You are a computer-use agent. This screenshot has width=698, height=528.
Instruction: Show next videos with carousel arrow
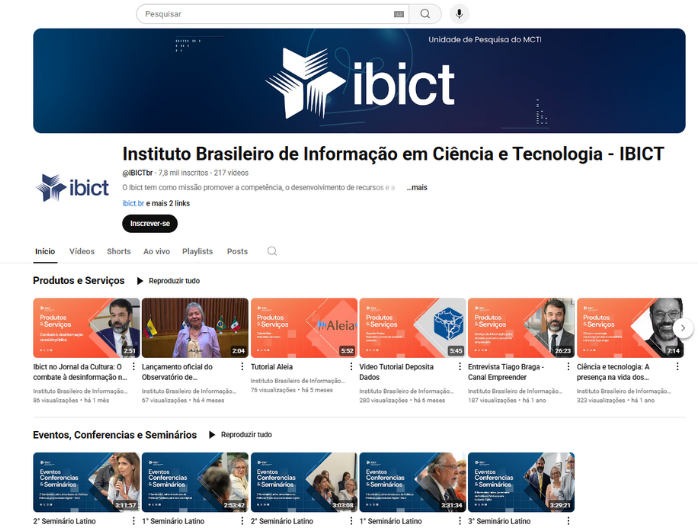point(683,328)
